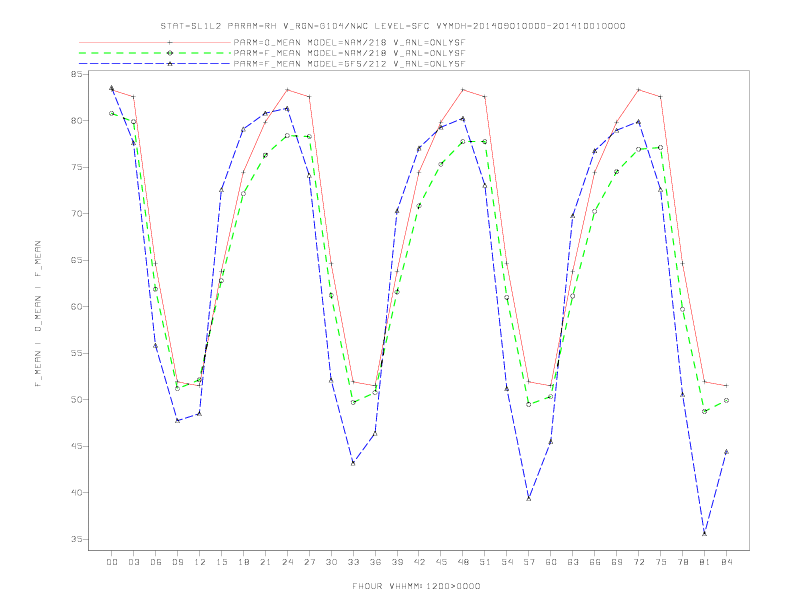Image resolution: width=792 pixels, height=612 pixels.
Task: Click the x-axis tick label 78
Action: click(682, 562)
